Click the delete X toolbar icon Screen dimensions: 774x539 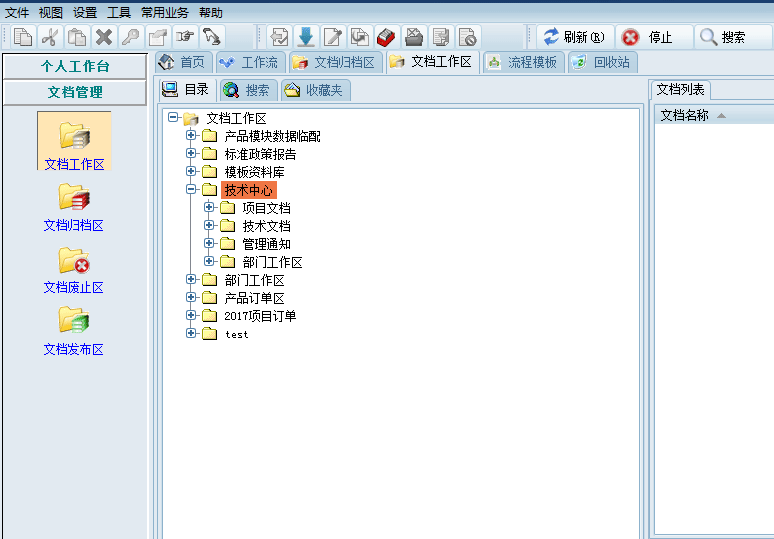[x=103, y=37]
